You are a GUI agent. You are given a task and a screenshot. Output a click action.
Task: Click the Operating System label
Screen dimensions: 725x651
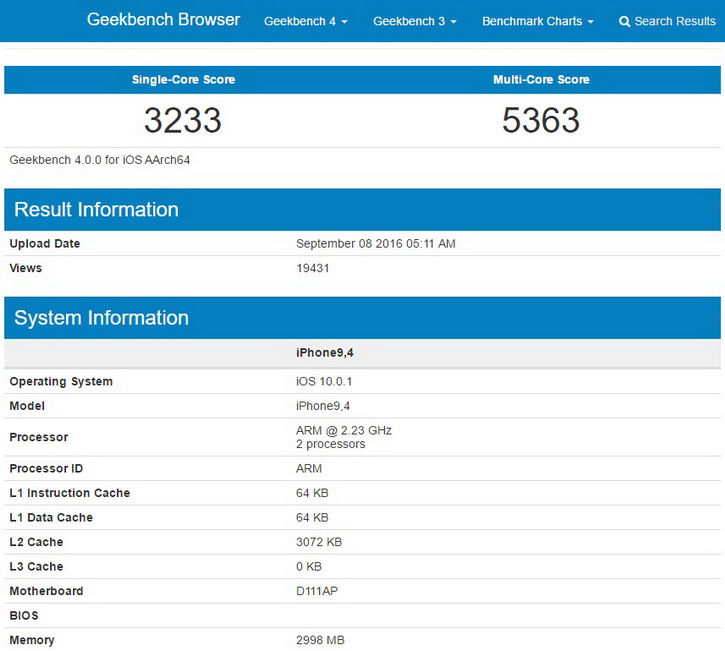click(x=61, y=381)
